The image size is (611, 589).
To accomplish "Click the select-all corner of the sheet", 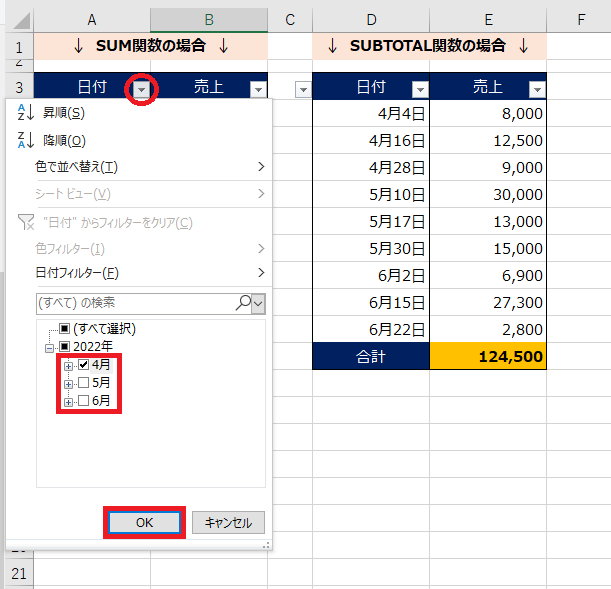I will click(x=21, y=21).
